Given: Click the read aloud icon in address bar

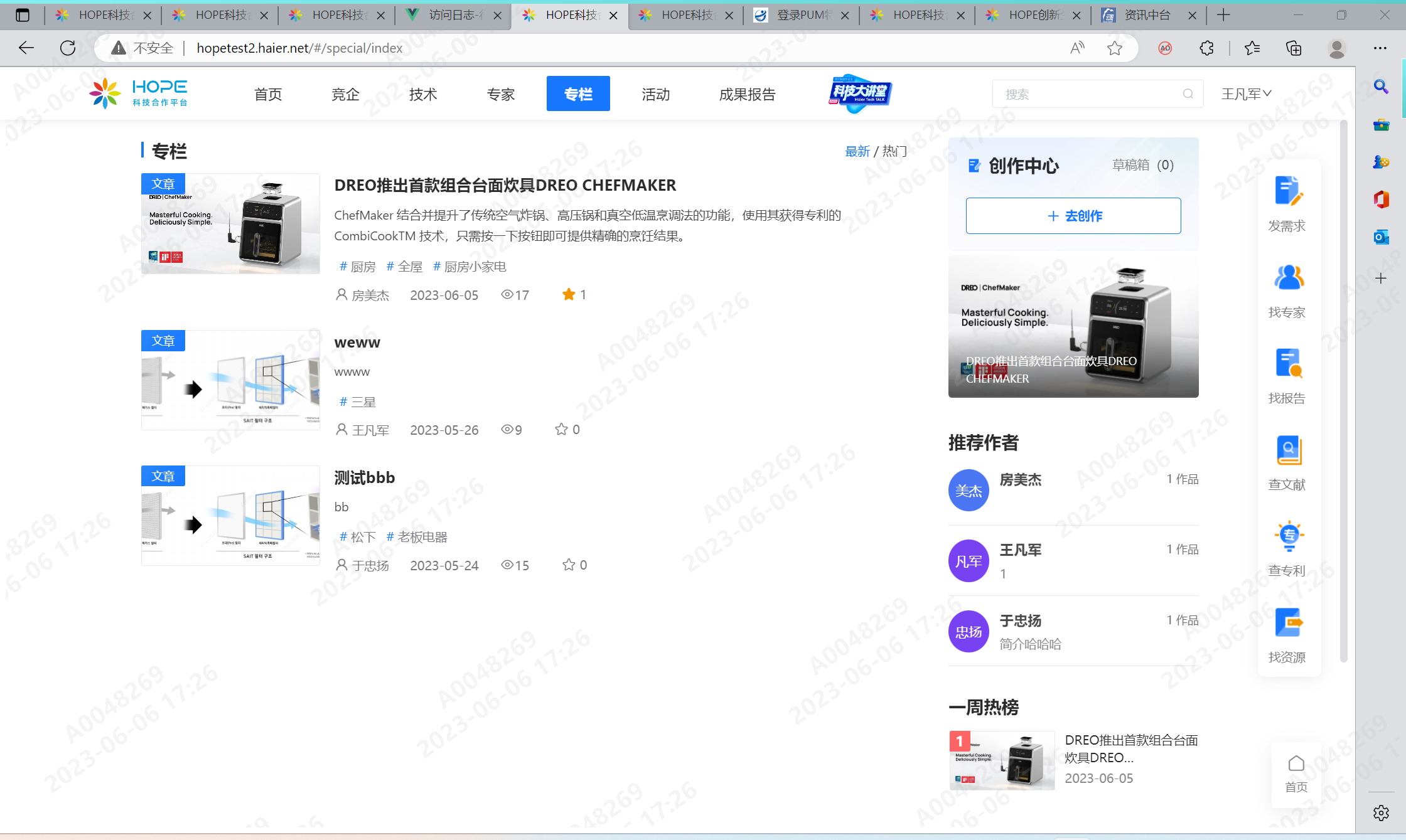Looking at the screenshot, I should (1077, 48).
